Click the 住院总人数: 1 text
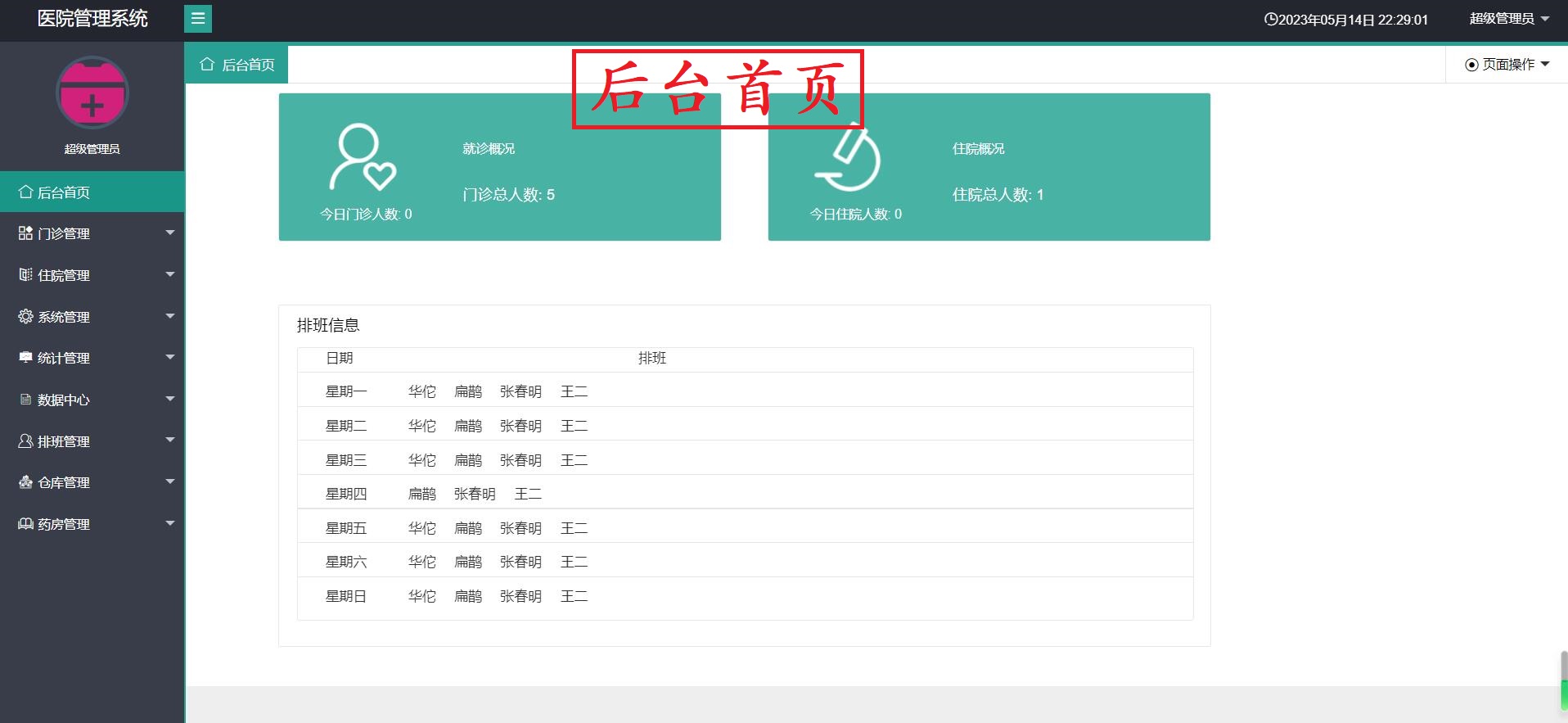Viewport: 1568px width, 723px height. 998,195
